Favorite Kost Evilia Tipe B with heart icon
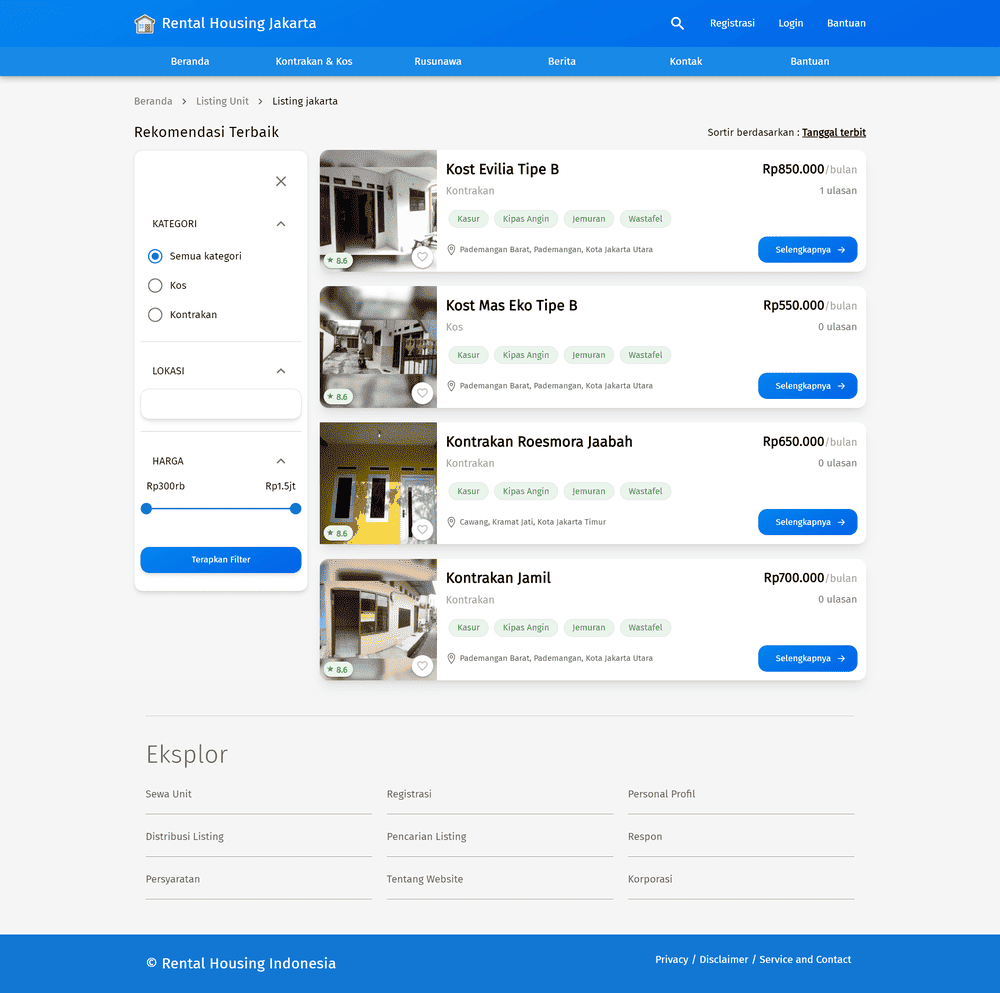 point(422,258)
